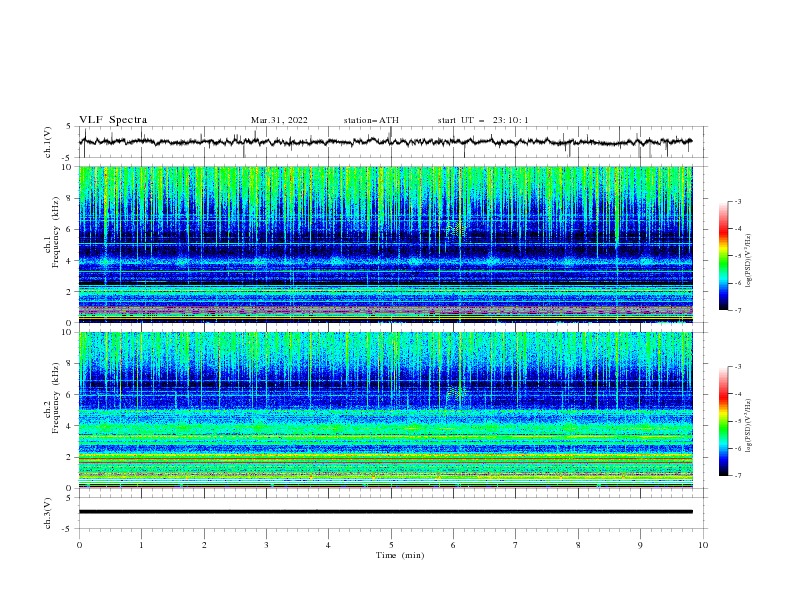792x612 pixels.
Task: Click the '2' tick on ch.2 frequency axis
Action: point(69,457)
